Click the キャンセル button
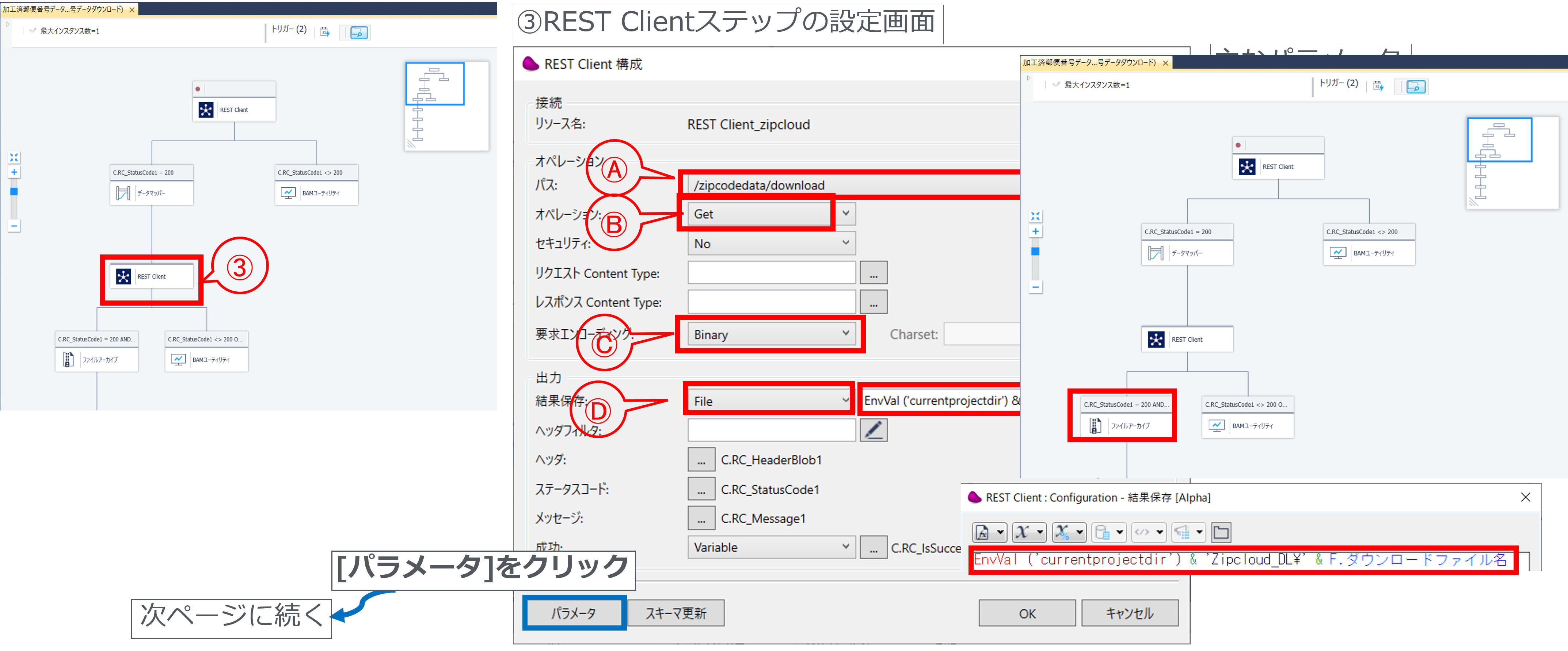This screenshot has height=651, width=1568. click(x=1130, y=613)
